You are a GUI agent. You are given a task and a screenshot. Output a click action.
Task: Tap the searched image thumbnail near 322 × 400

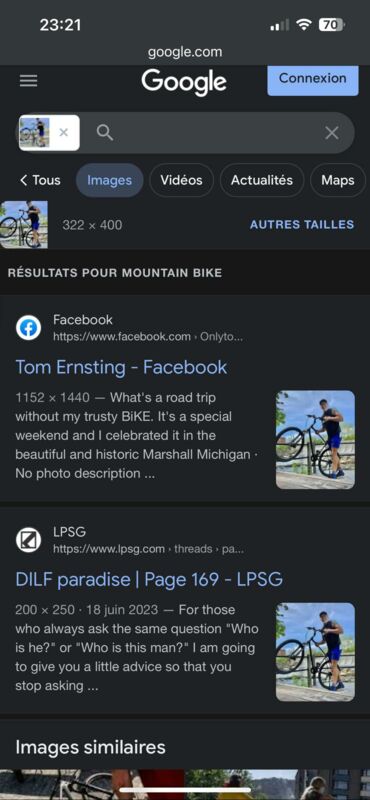tap(24, 224)
